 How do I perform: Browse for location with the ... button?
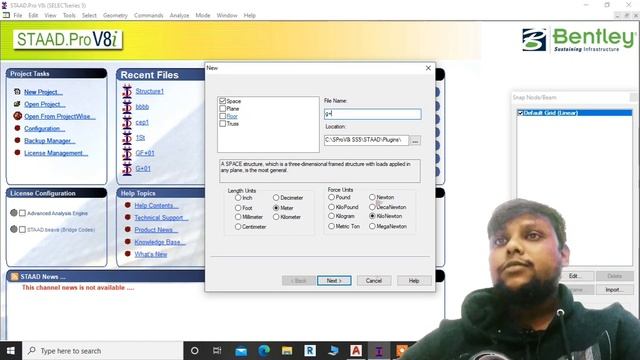pyautogui.click(x=415, y=140)
